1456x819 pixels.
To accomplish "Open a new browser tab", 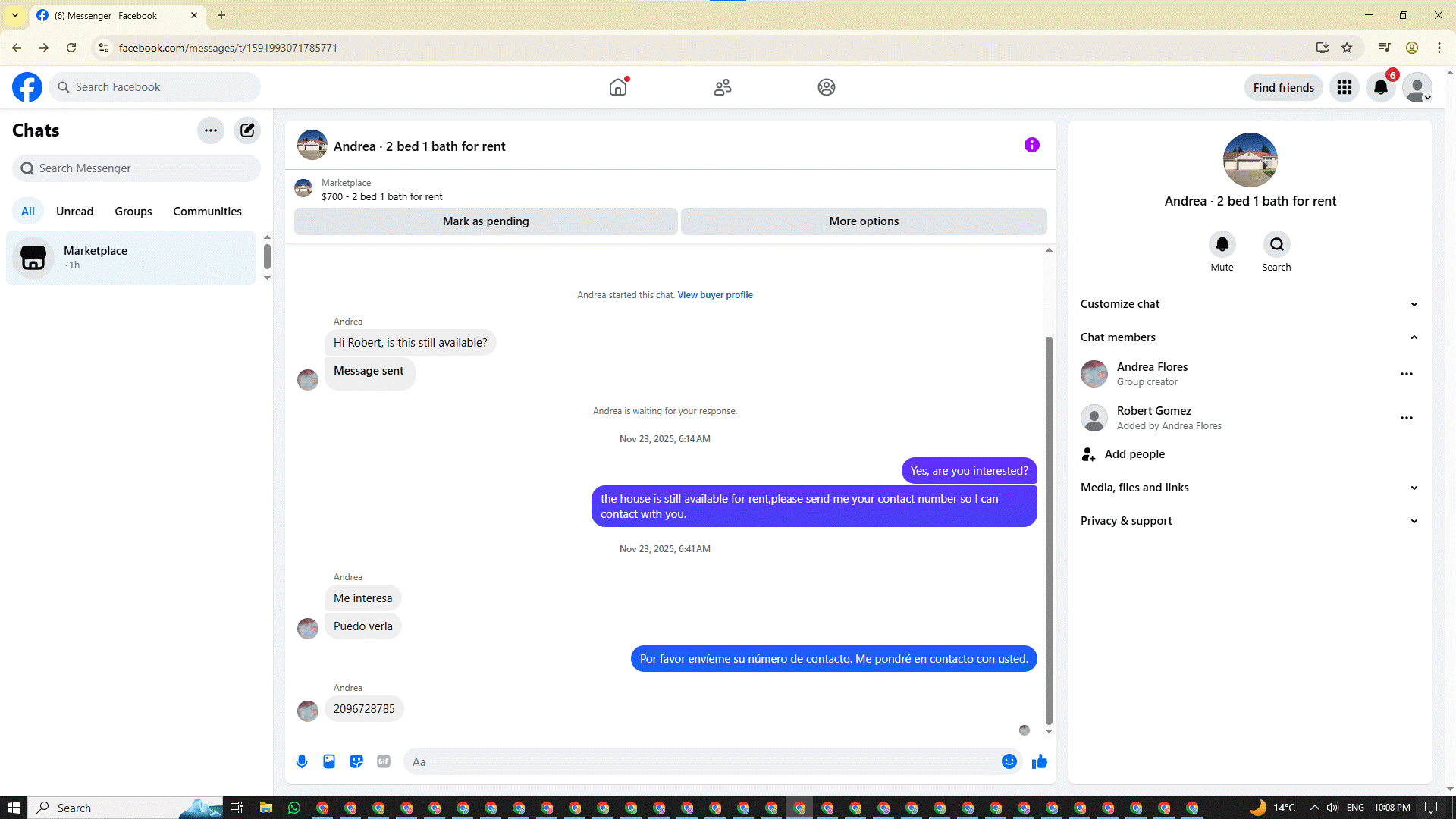I will pyautogui.click(x=221, y=15).
